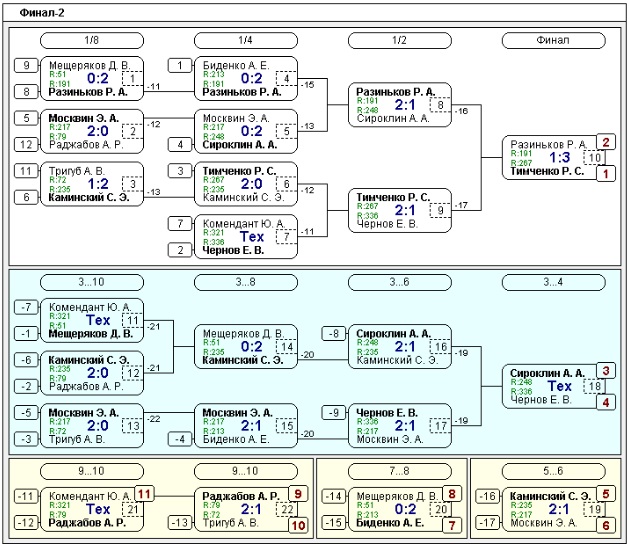Click rating "R:267" under Тимченко Р. С. in 1/2
Image resolution: width=629 pixels, height=546 pixels.
click(x=367, y=206)
